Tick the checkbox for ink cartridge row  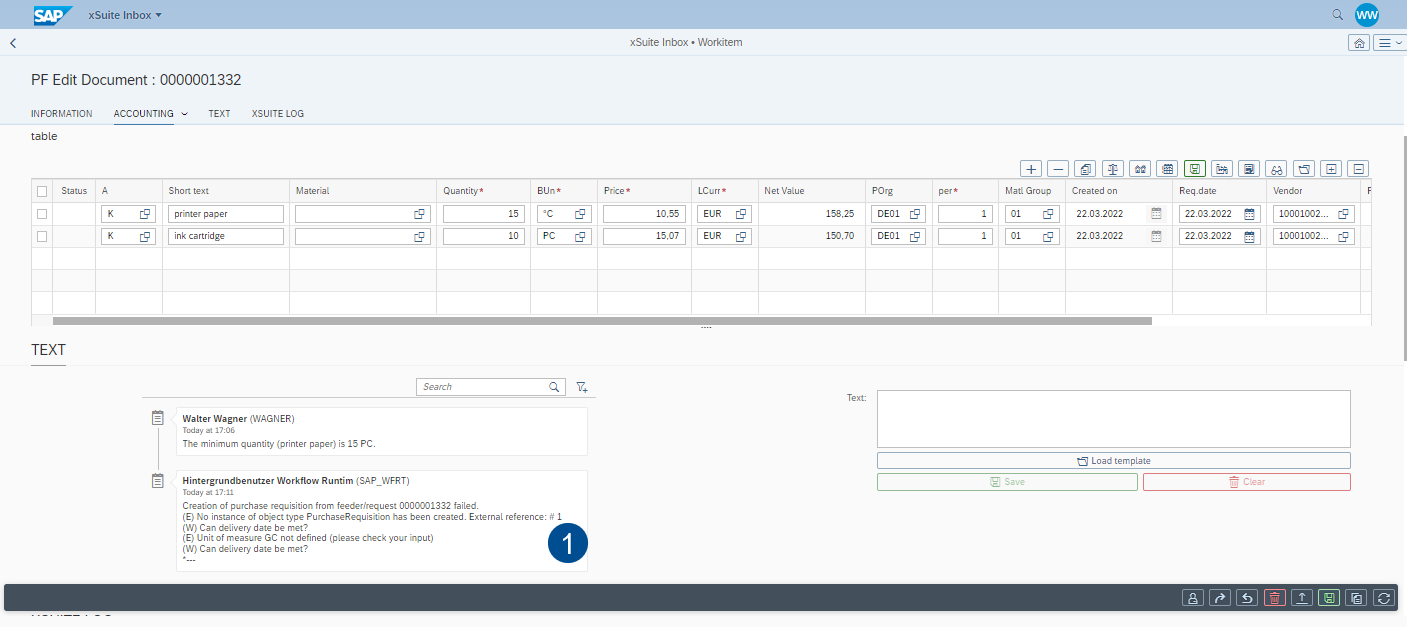(42, 236)
